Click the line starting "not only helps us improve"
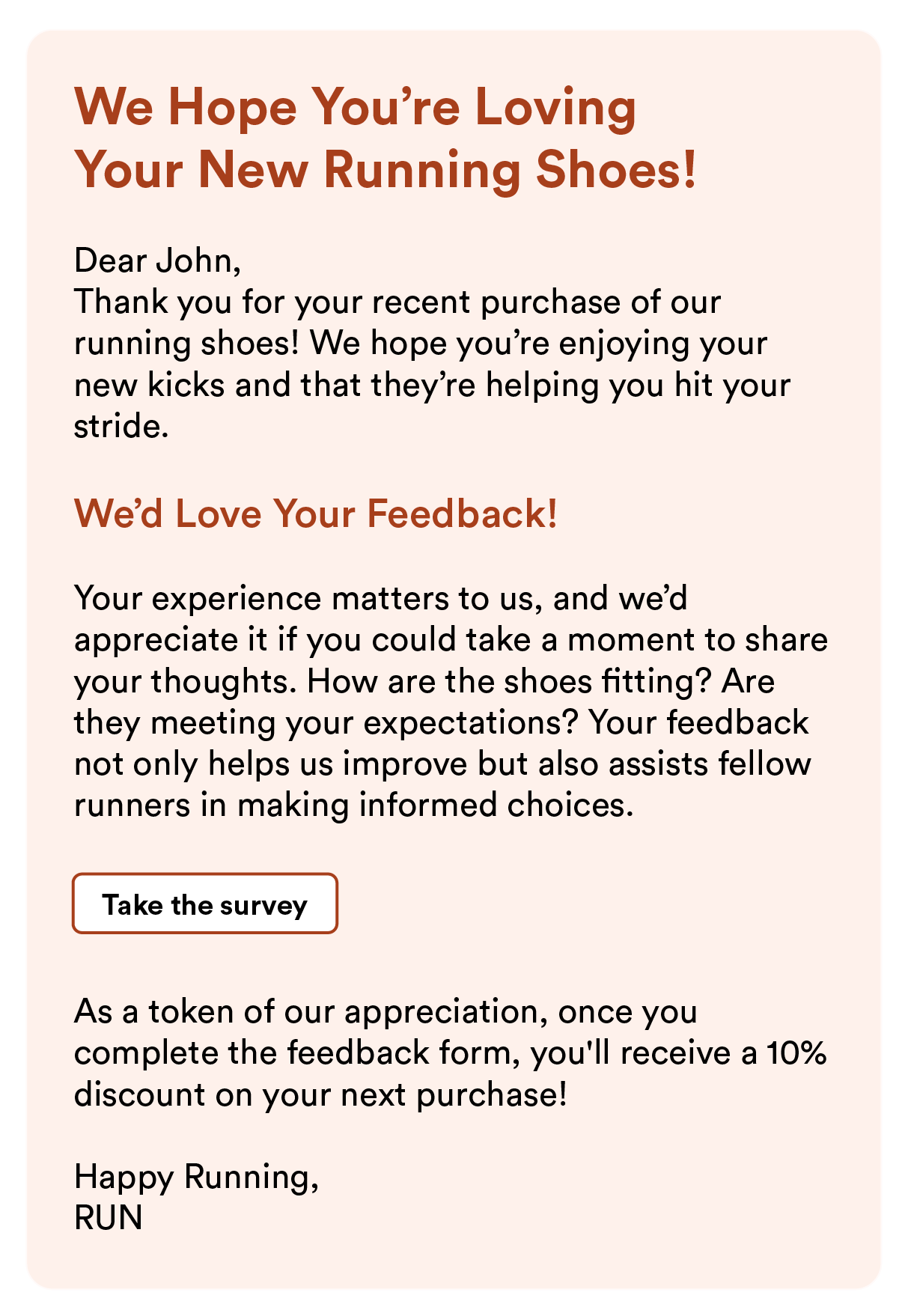Screen dimensions: 908x1316 click(442, 764)
